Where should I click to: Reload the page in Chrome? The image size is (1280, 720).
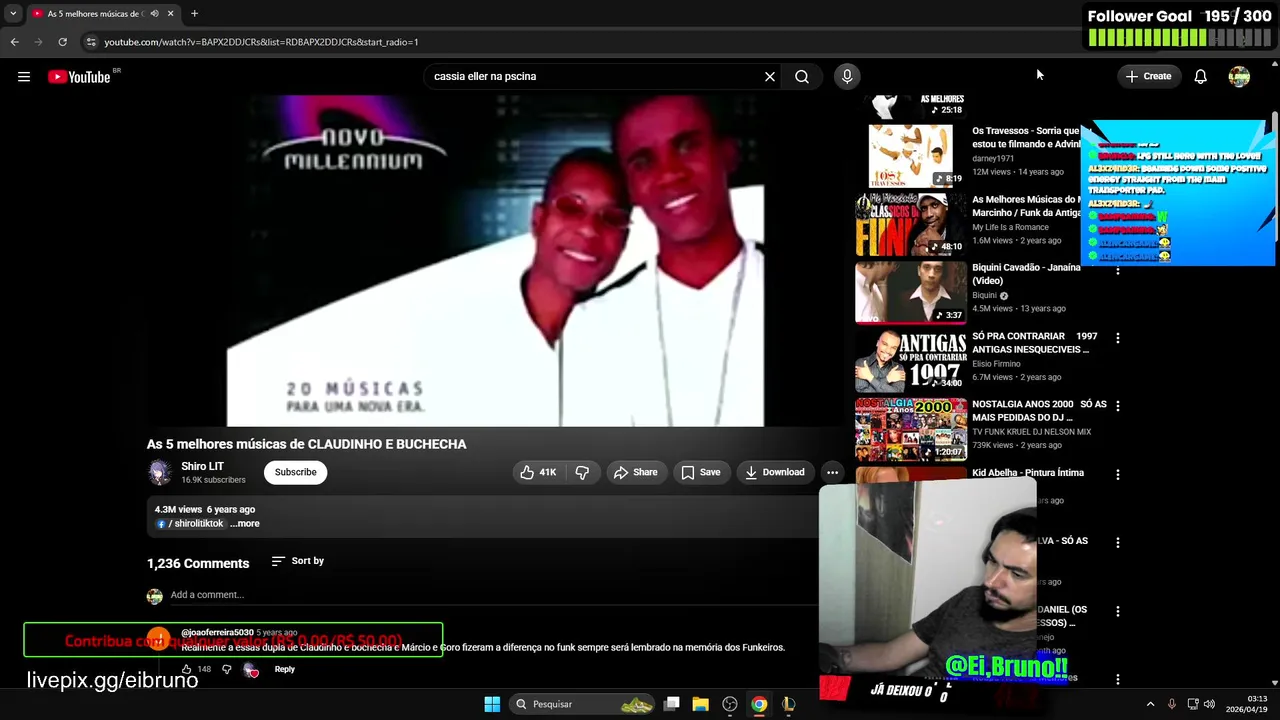pyautogui.click(x=62, y=42)
